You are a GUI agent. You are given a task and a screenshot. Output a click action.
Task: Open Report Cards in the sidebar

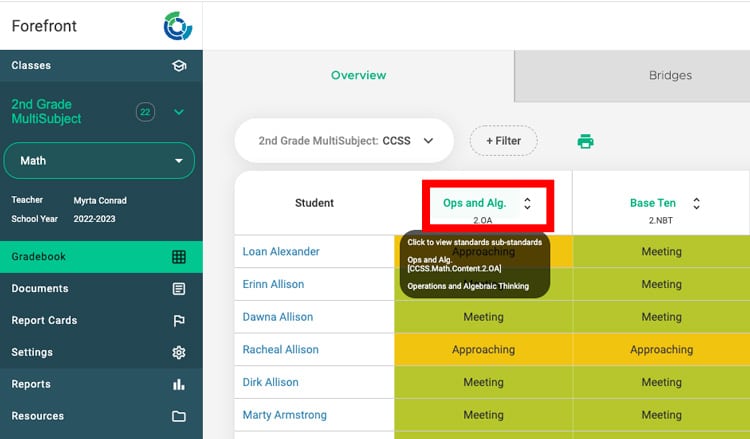point(101,320)
